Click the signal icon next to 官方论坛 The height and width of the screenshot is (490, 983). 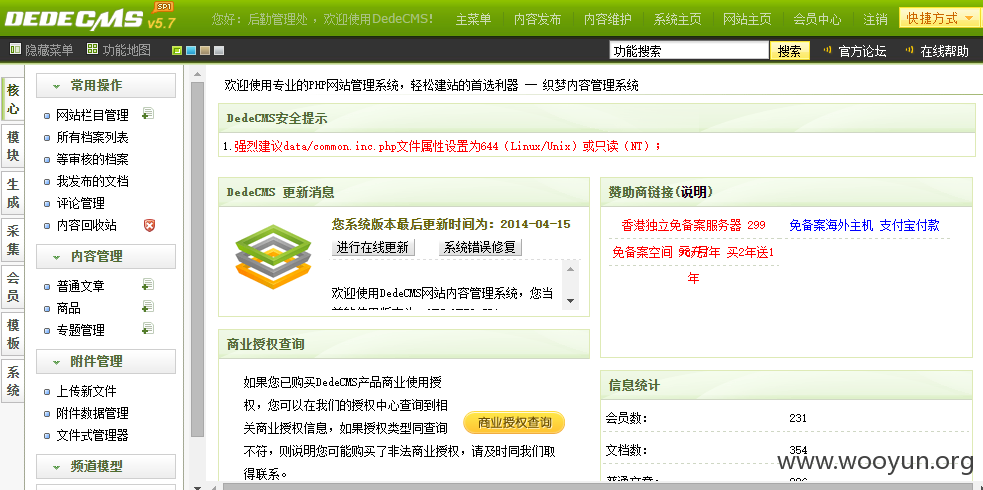click(x=827, y=50)
